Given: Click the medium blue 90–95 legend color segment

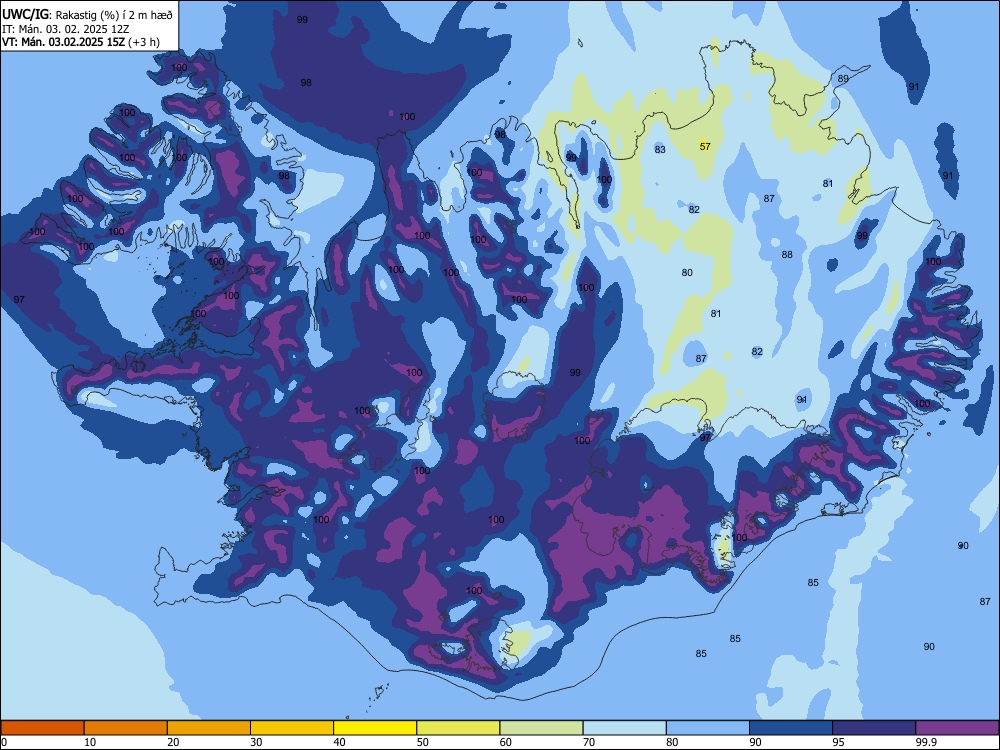Looking at the screenshot, I should point(791,728).
